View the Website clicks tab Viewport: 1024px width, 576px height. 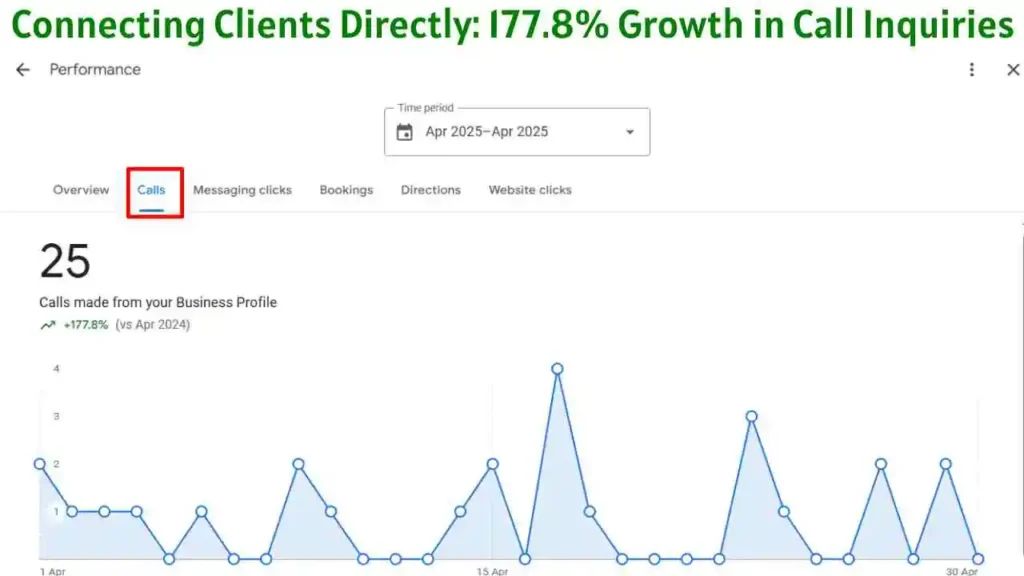point(530,190)
